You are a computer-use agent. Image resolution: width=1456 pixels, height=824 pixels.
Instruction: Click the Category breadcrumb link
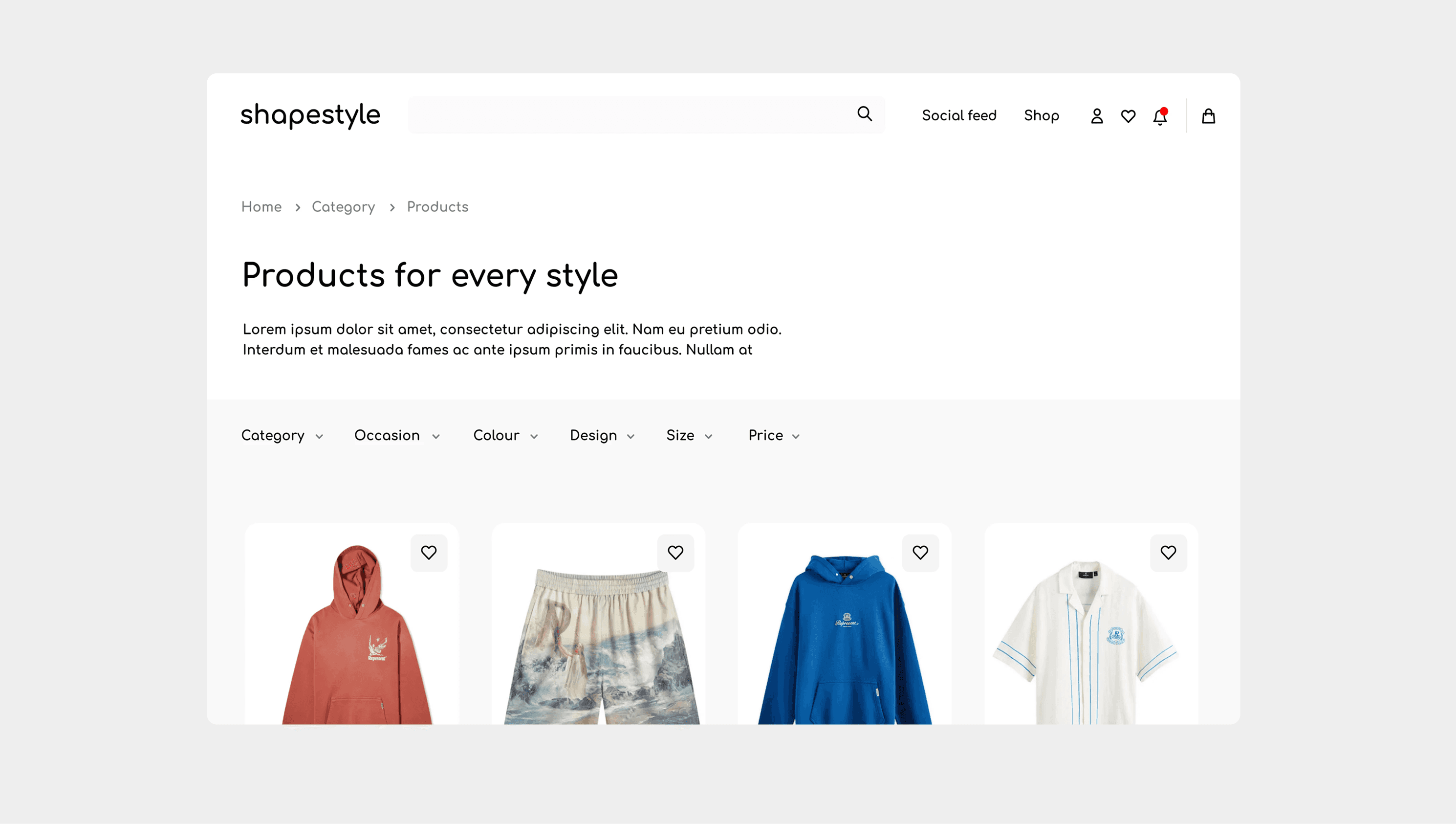point(343,206)
